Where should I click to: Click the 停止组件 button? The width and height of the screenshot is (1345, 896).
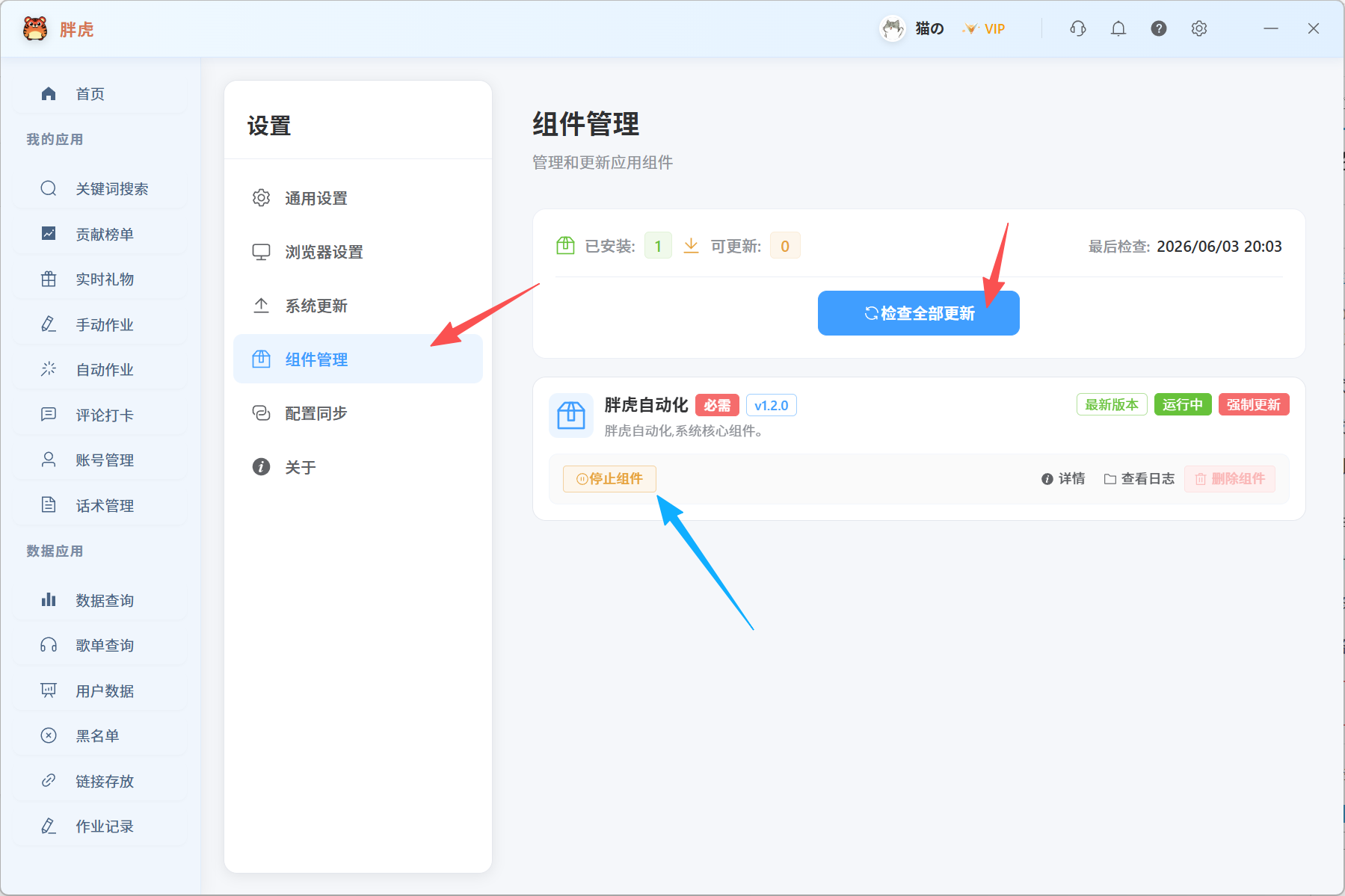[x=609, y=479]
